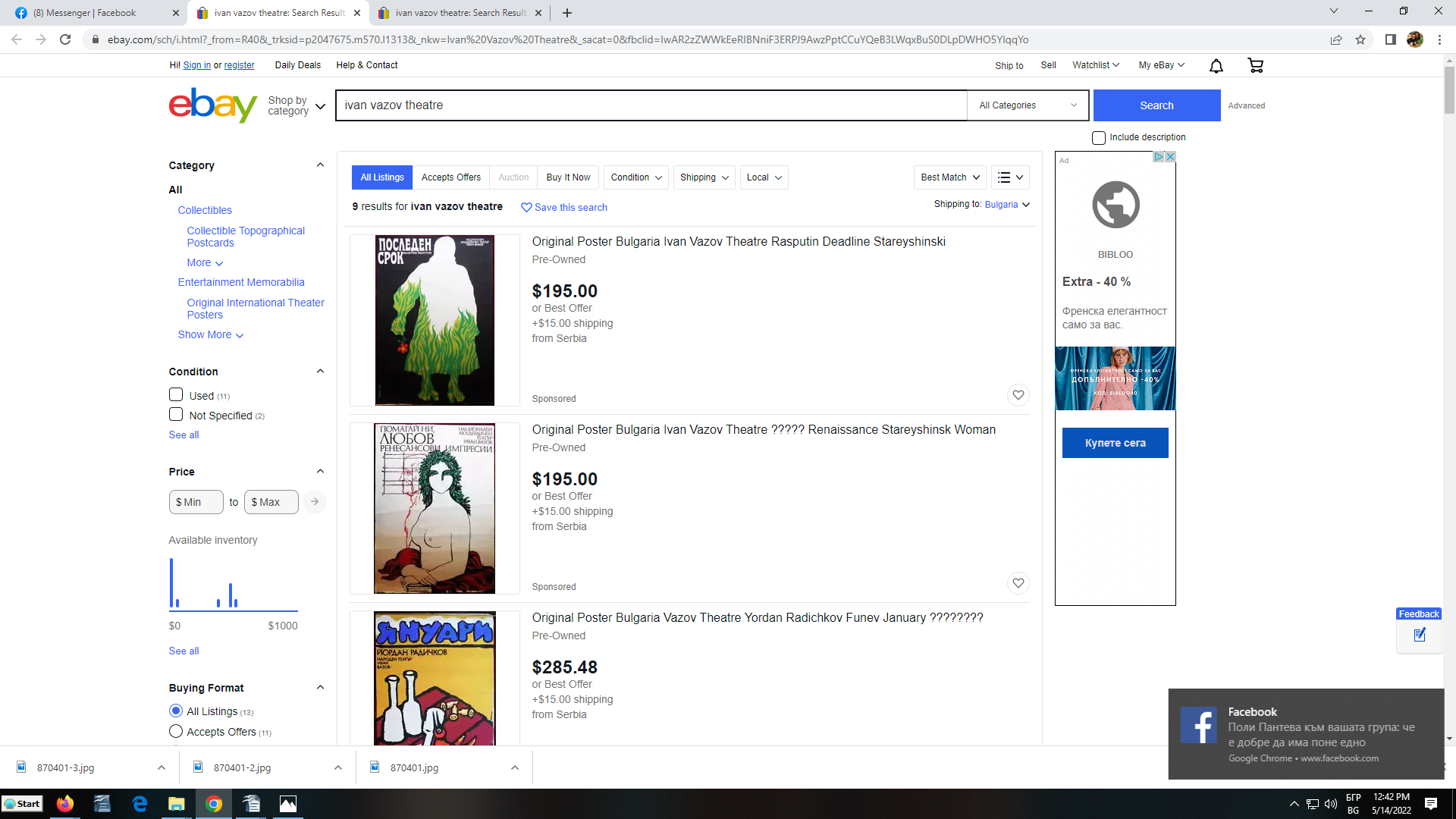
Task: Expand the Best Match sort dropdown
Action: (x=949, y=177)
